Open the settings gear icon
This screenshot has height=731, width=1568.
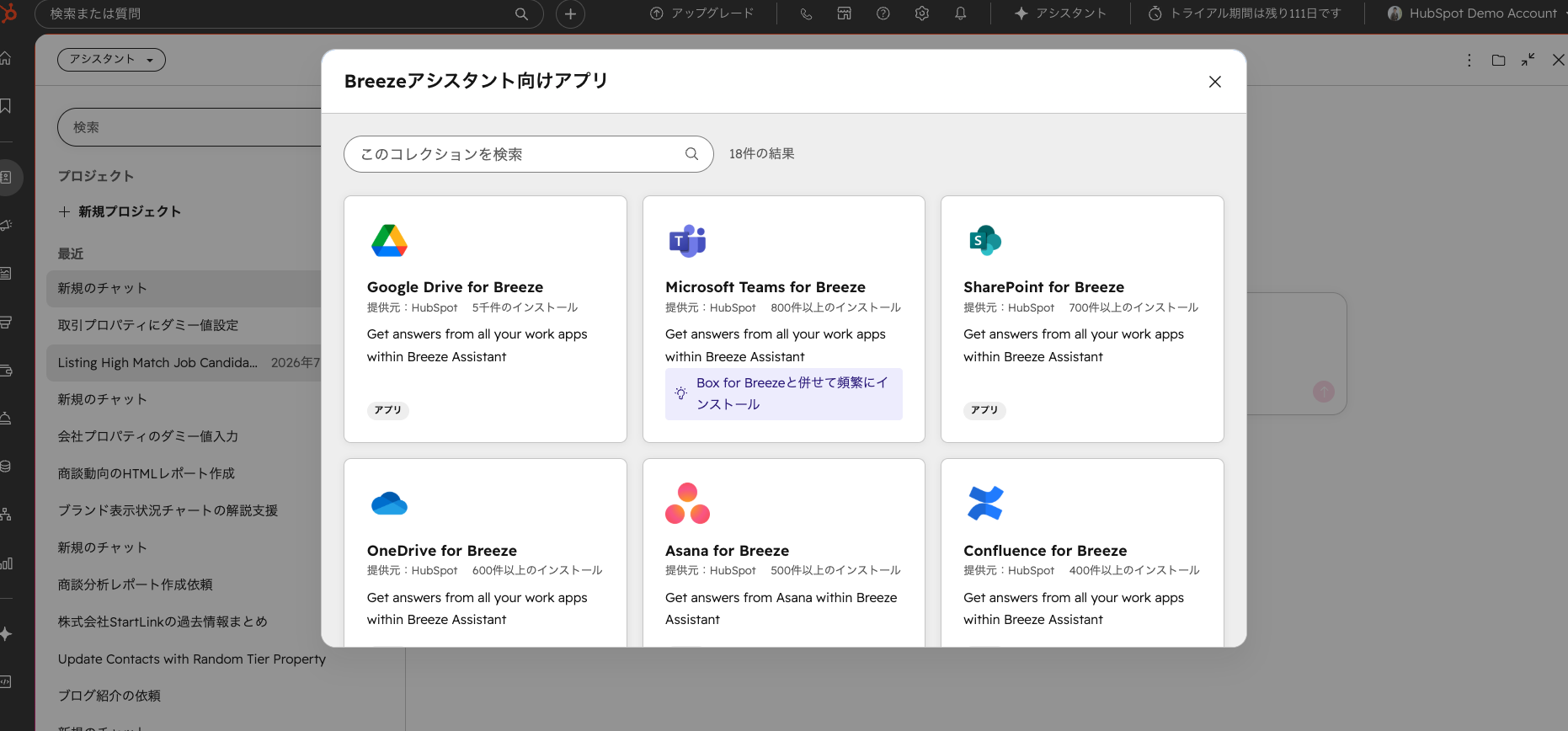click(x=922, y=13)
